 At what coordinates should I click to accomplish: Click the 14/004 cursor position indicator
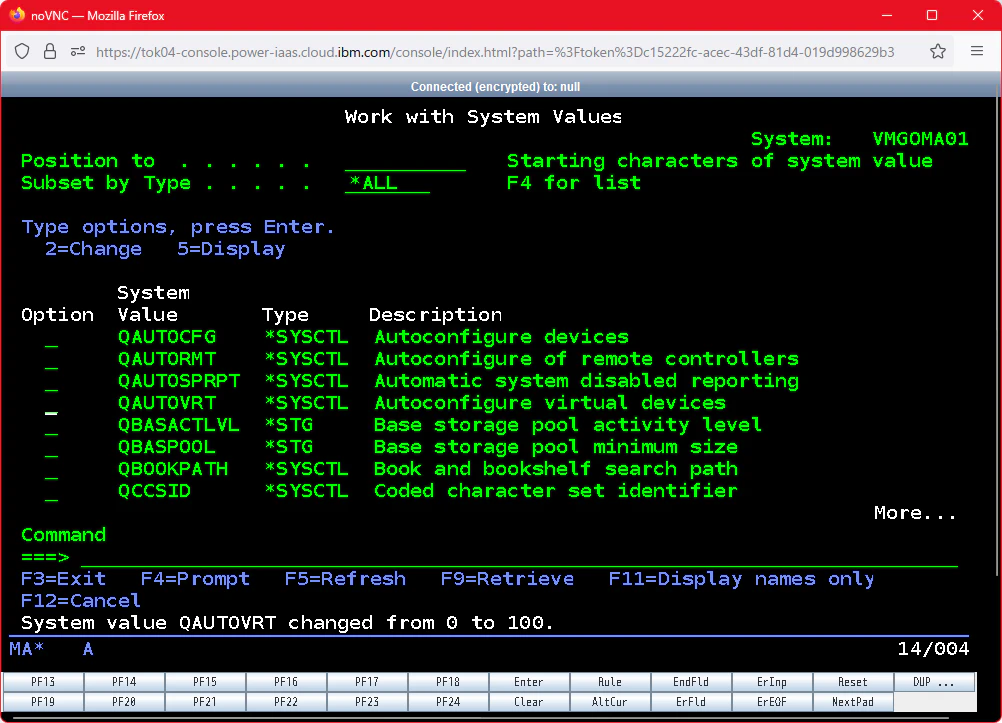pos(933,649)
